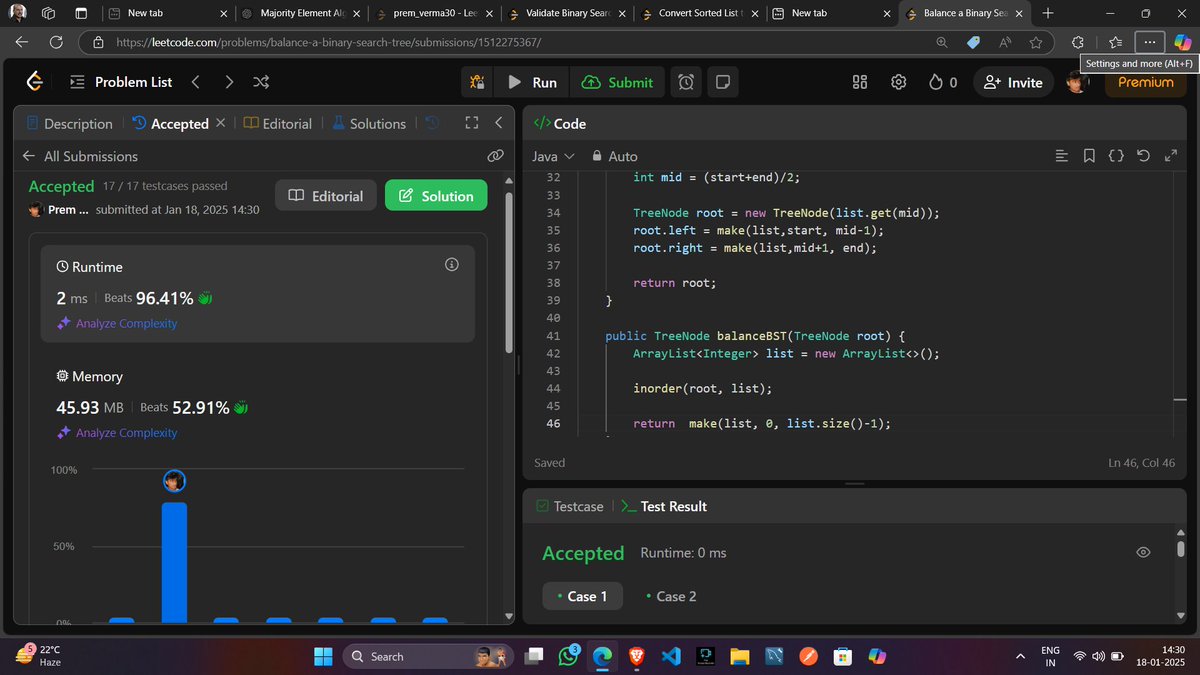Open the notes sticky note icon
Viewport: 1200px width, 675px height.
coord(723,82)
